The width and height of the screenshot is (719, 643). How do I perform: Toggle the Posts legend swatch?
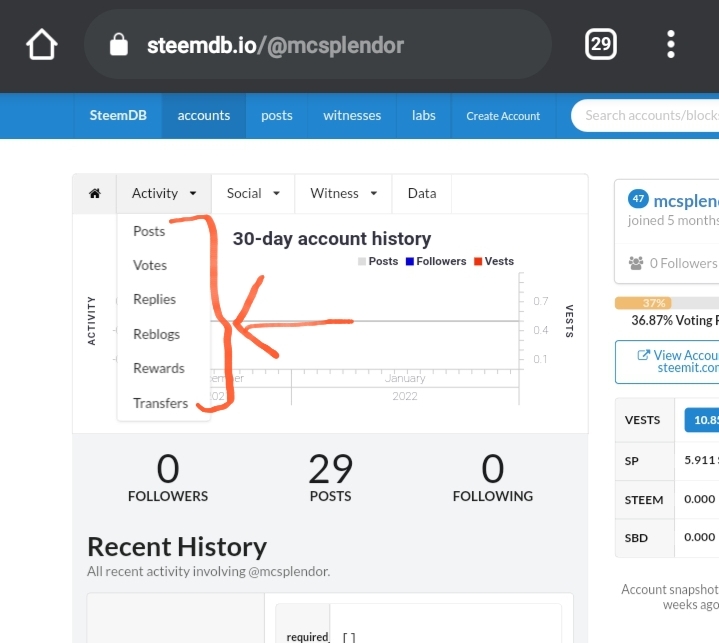(362, 261)
